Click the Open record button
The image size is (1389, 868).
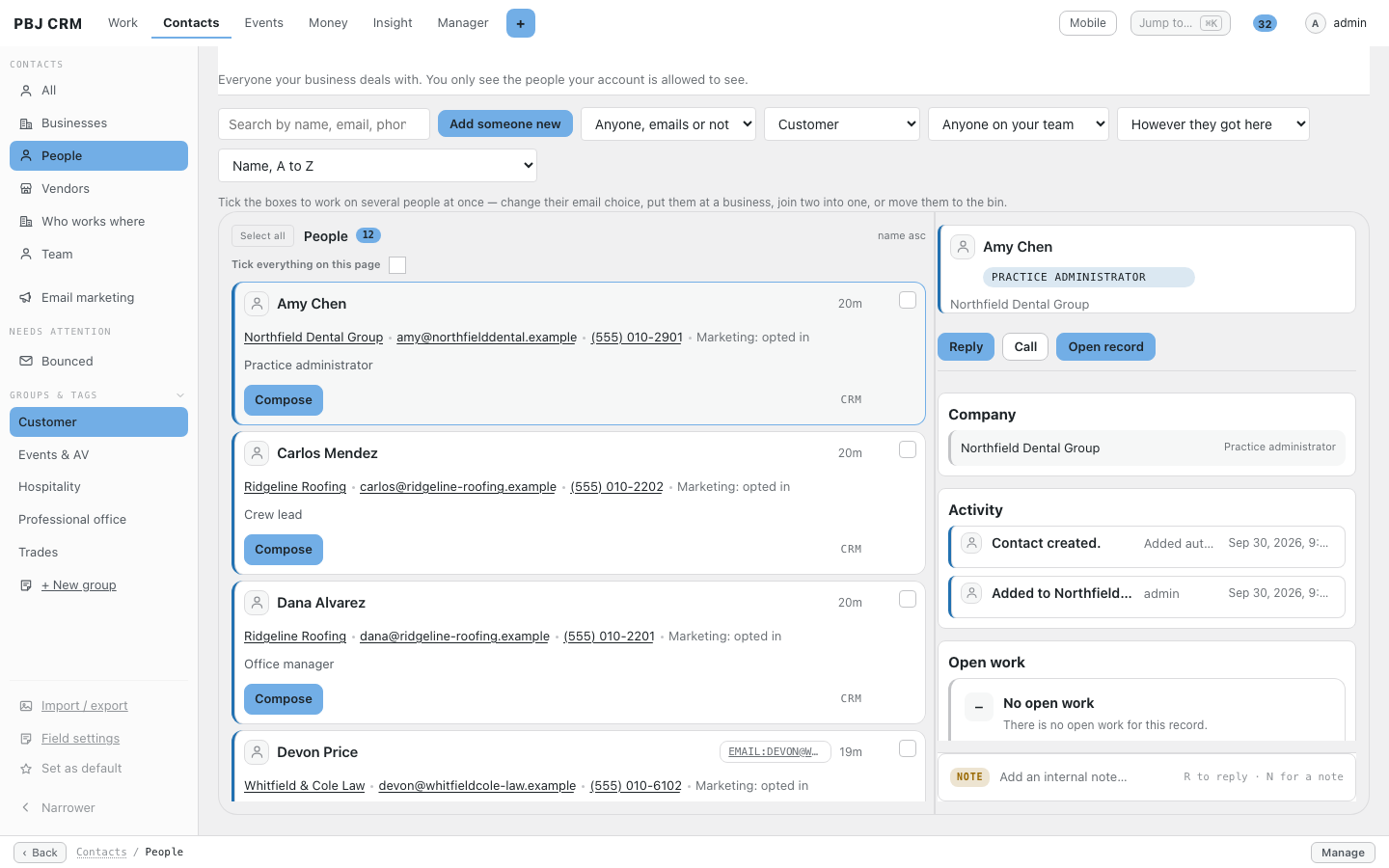pyautogui.click(x=1105, y=347)
